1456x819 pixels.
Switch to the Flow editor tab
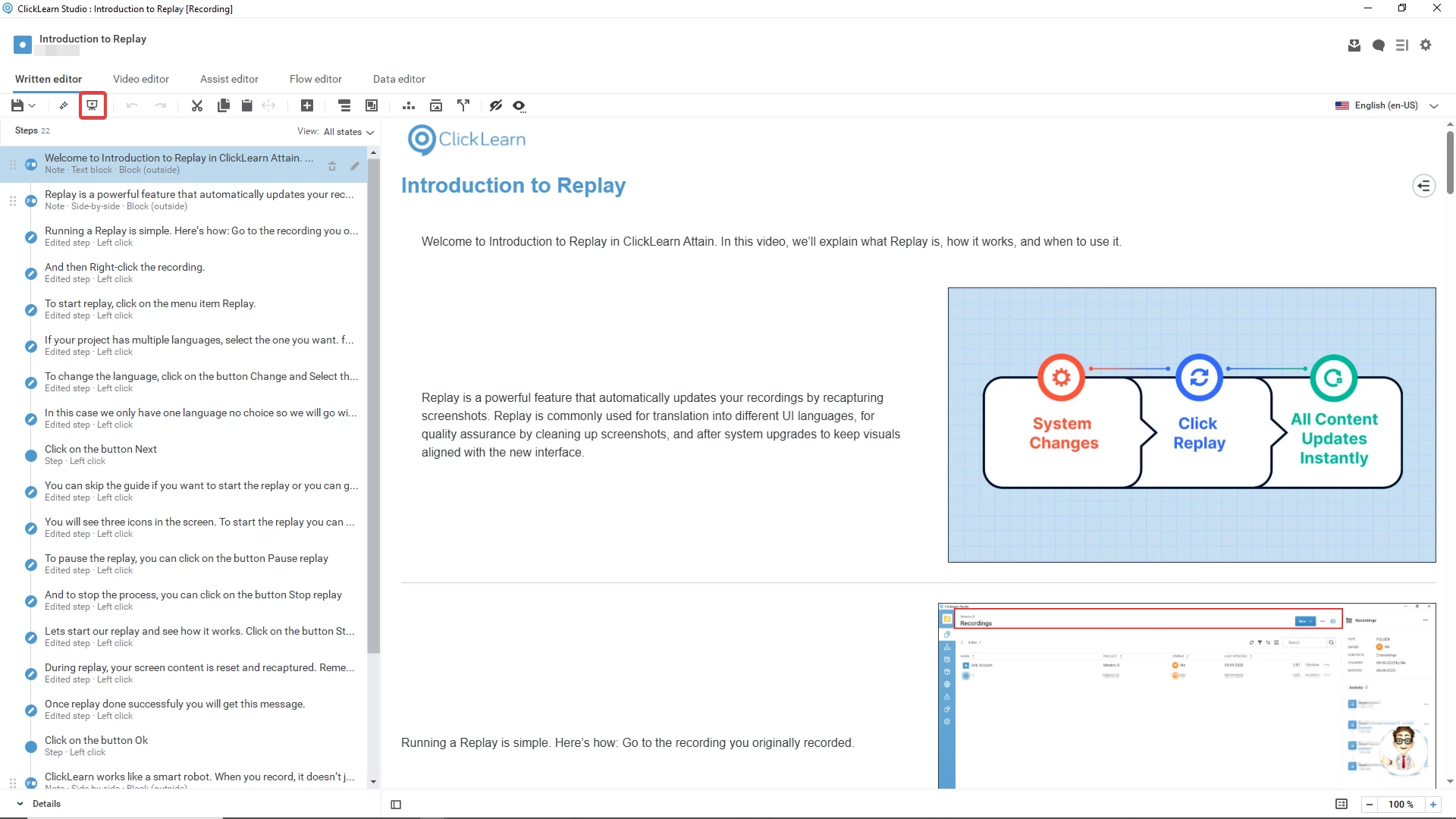[x=315, y=79]
